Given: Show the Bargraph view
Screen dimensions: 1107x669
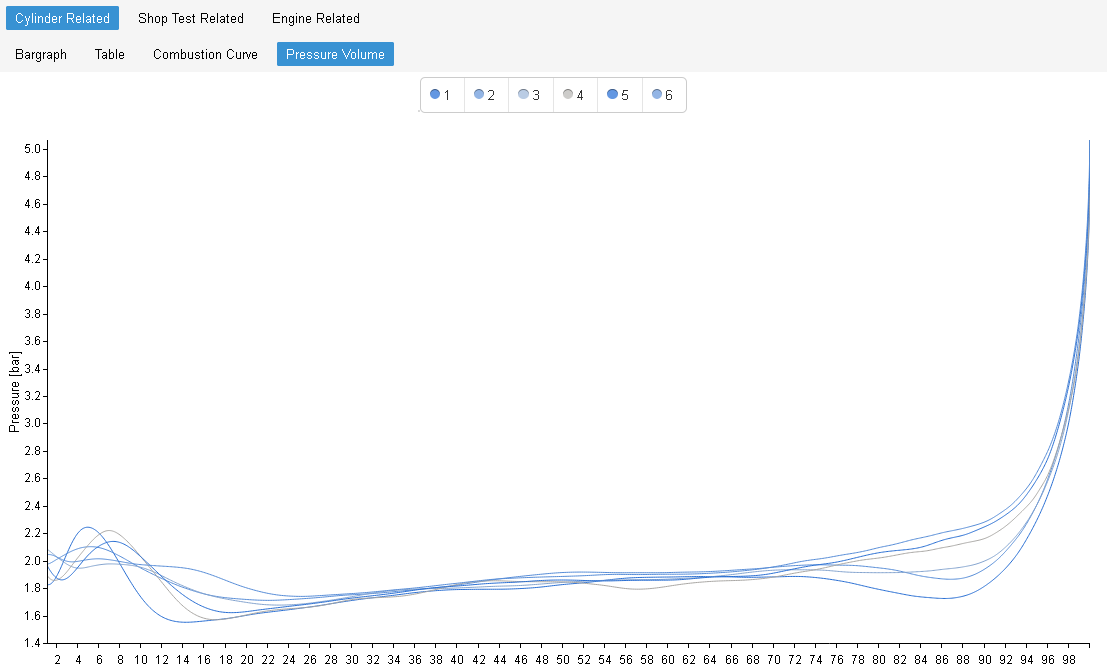Looking at the screenshot, I should pyautogui.click(x=41, y=54).
